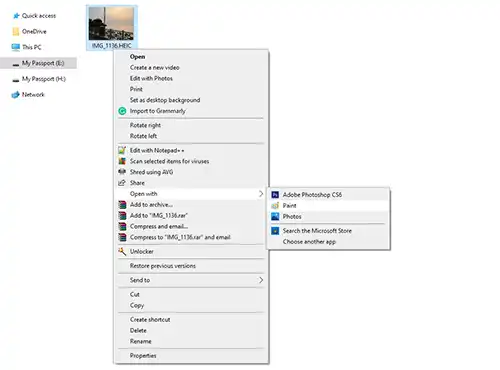Choose Unlocker from the context menu
The width and height of the screenshot is (500, 370).
[x=191, y=252]
